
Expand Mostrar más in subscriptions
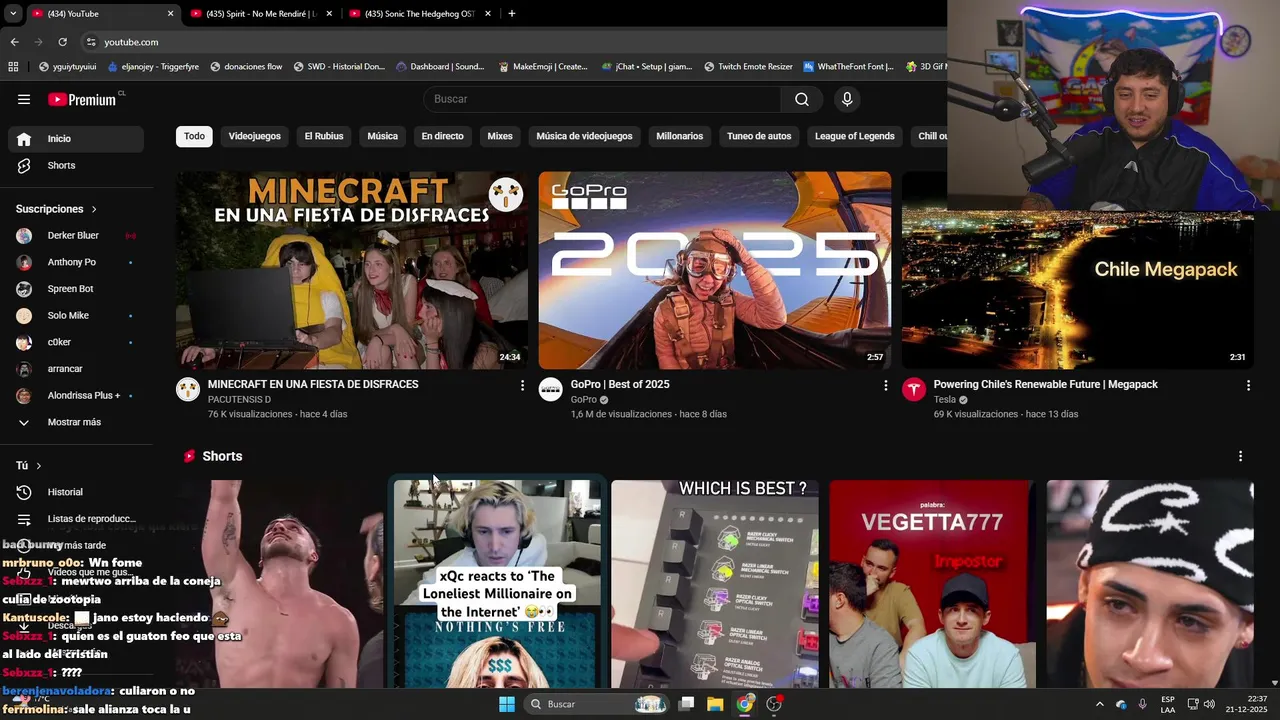76,422
